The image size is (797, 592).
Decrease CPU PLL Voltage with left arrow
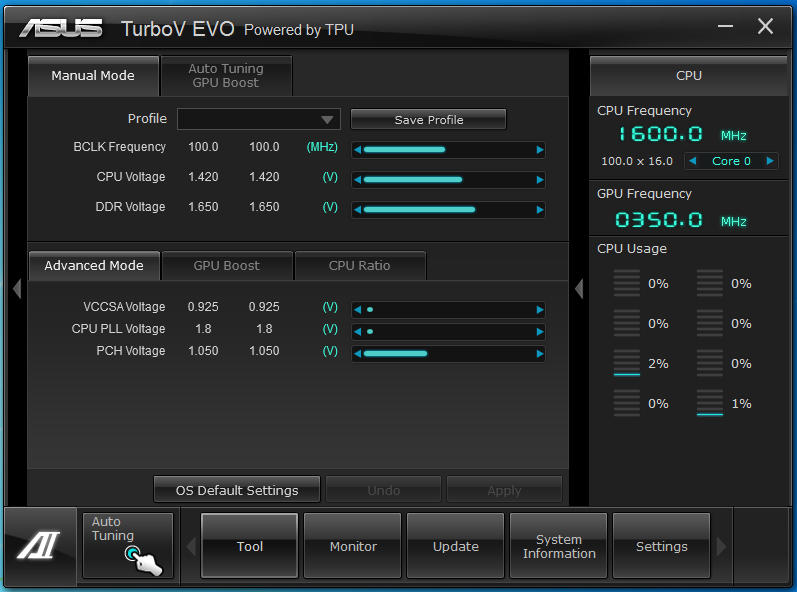(x=358, y=332)
